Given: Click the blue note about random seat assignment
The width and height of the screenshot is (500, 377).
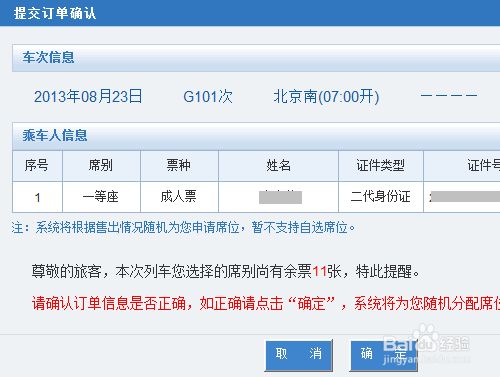Looking at the screenshot, I should (x=183, y=228).
